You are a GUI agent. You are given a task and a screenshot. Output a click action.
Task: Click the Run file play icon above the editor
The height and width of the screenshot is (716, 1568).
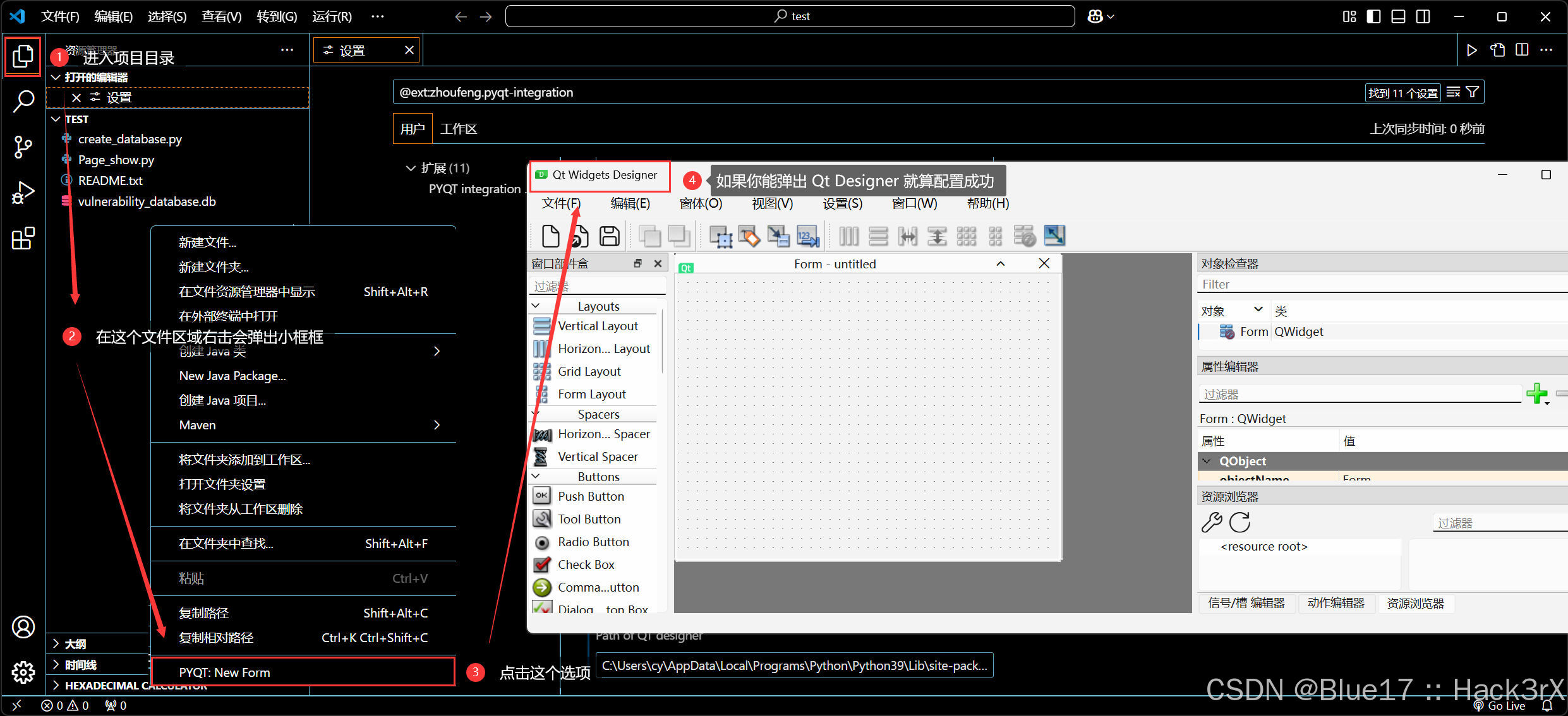1472,50
